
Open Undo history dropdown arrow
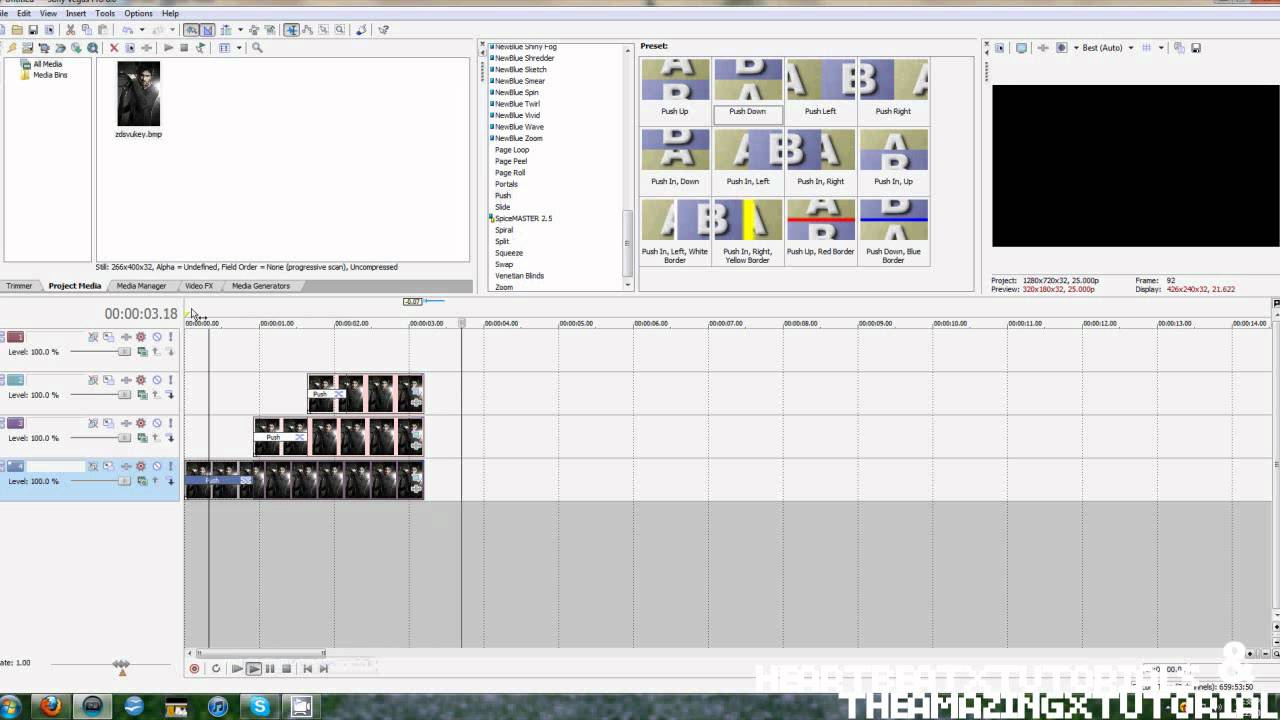(142, 30)
